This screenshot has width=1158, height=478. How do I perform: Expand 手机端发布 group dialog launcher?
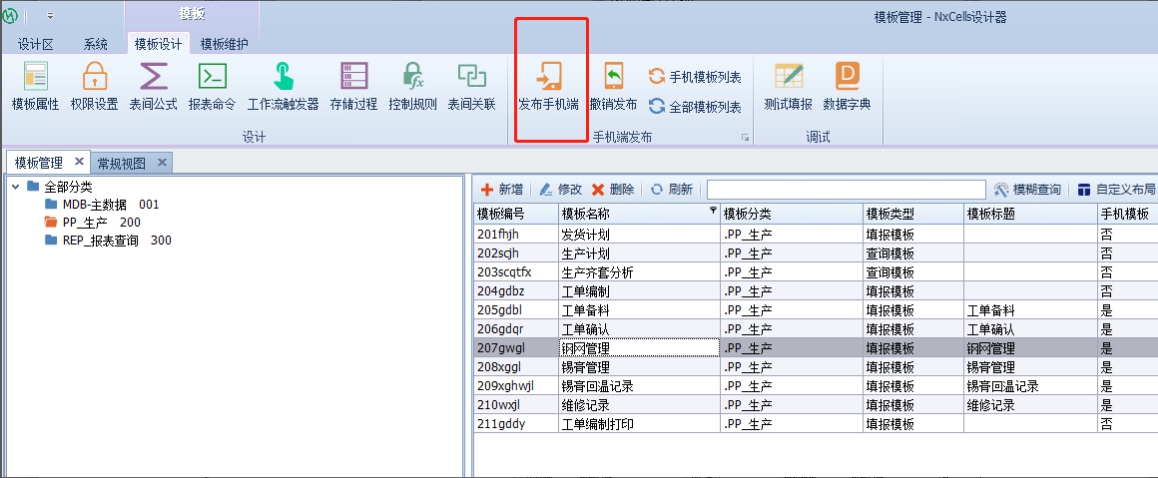[x=745, y=138]
